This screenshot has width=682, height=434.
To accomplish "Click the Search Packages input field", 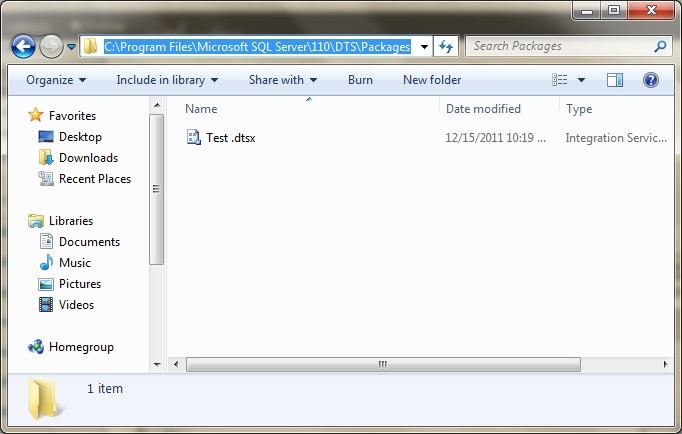I will 560,46.
